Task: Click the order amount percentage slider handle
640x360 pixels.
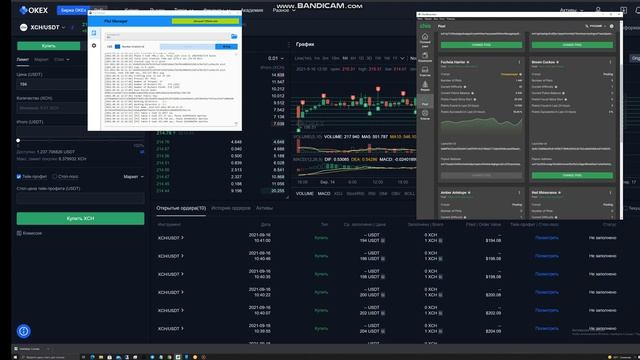Action: click(18, 140)
